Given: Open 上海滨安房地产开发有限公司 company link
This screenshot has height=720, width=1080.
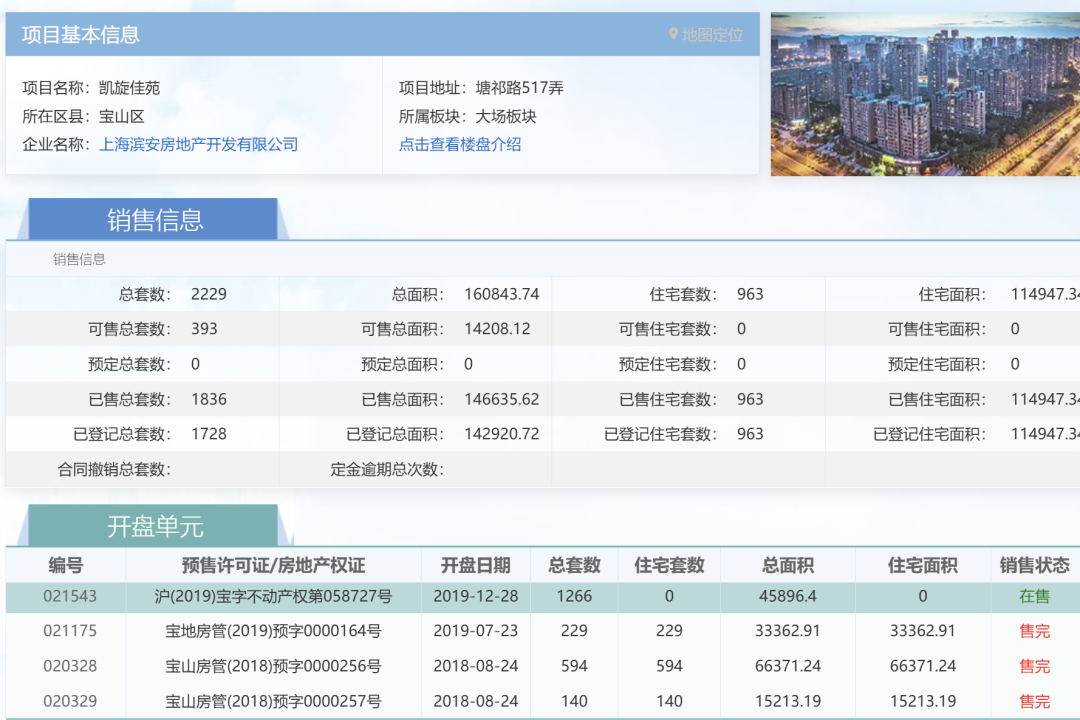Looking at the screenshot, I should click(x=198, y=144).
